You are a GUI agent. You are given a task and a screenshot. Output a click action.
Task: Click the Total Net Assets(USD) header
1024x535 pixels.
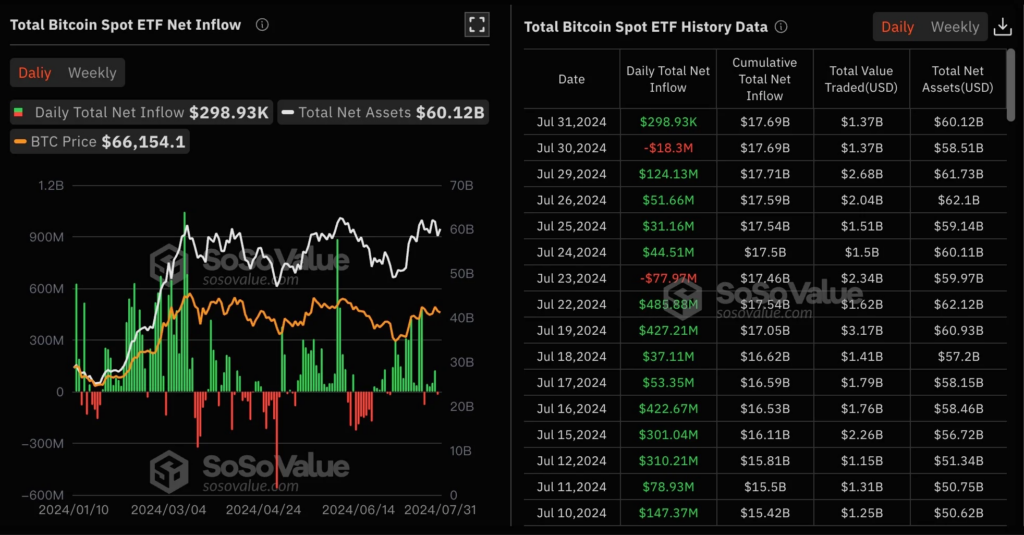click(957, 79)
